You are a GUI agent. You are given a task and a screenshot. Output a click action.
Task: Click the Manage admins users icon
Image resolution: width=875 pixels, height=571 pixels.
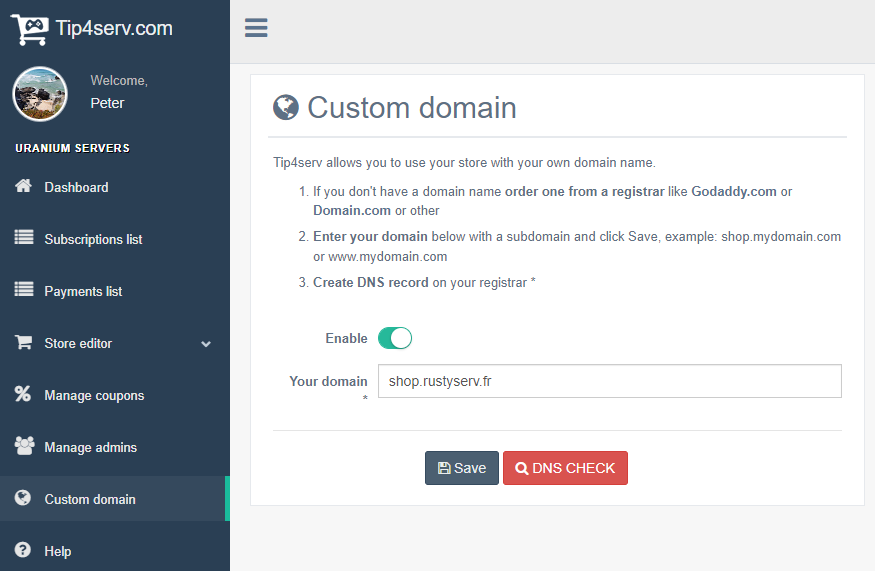click(23, 447)
